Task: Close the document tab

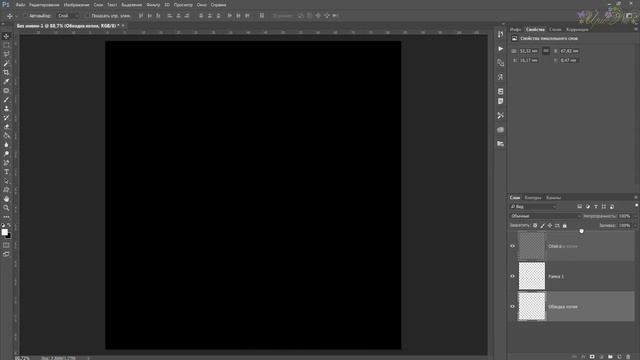Action: [x=123, y=26]
